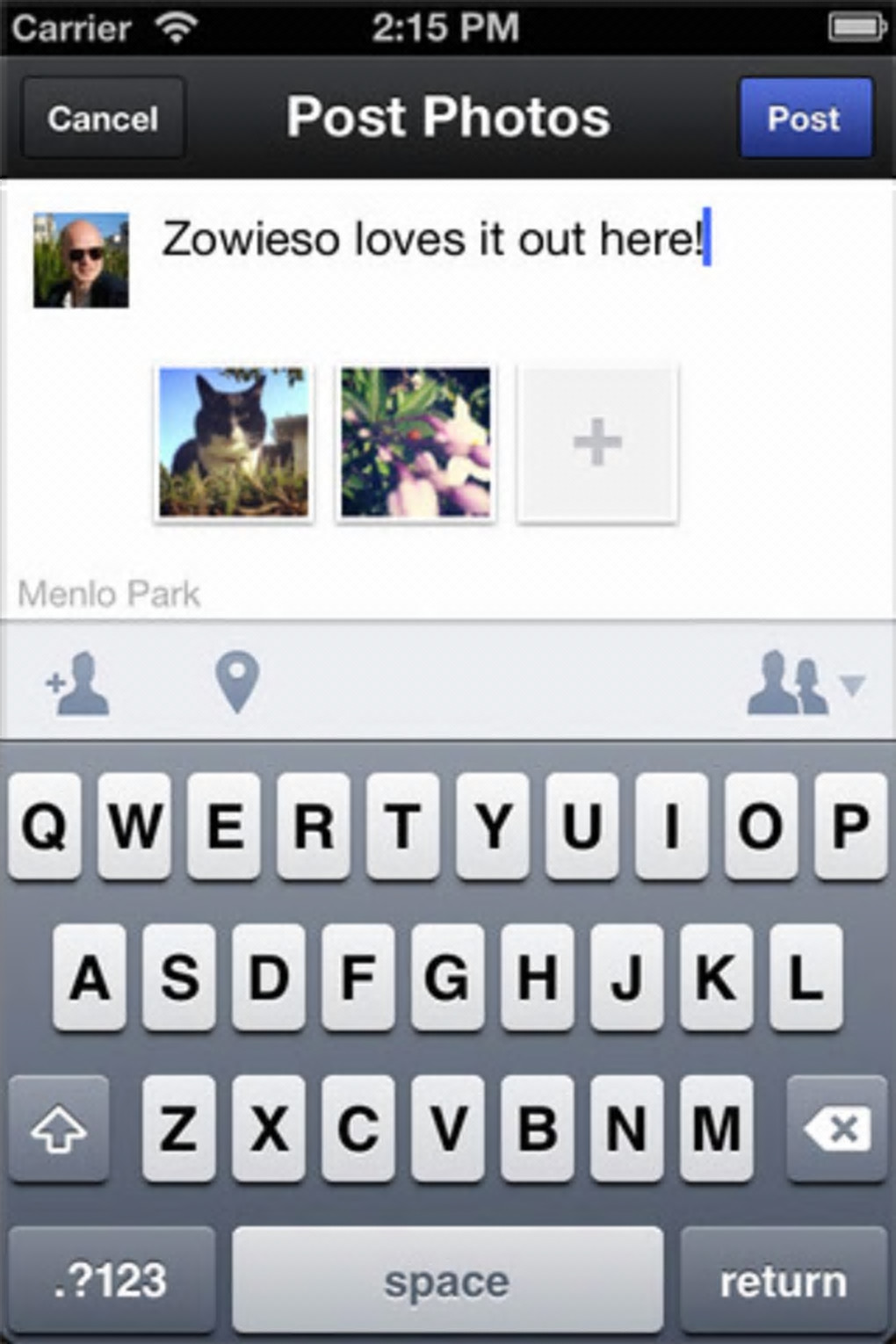Screen dimensions: 896x1344
Task: Tap the profile picture avatar
Action: point(81,260)
